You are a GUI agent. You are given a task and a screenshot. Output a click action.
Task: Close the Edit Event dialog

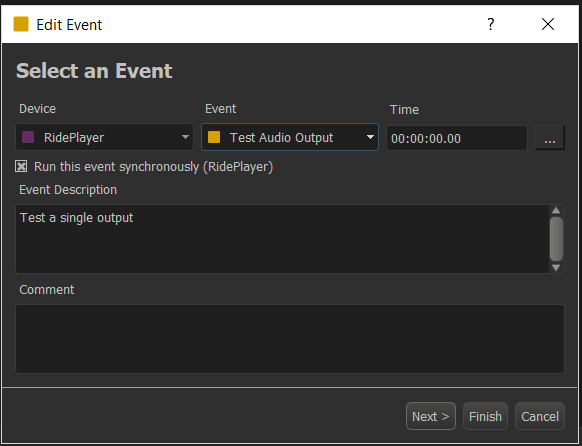[x=547, y=24]
